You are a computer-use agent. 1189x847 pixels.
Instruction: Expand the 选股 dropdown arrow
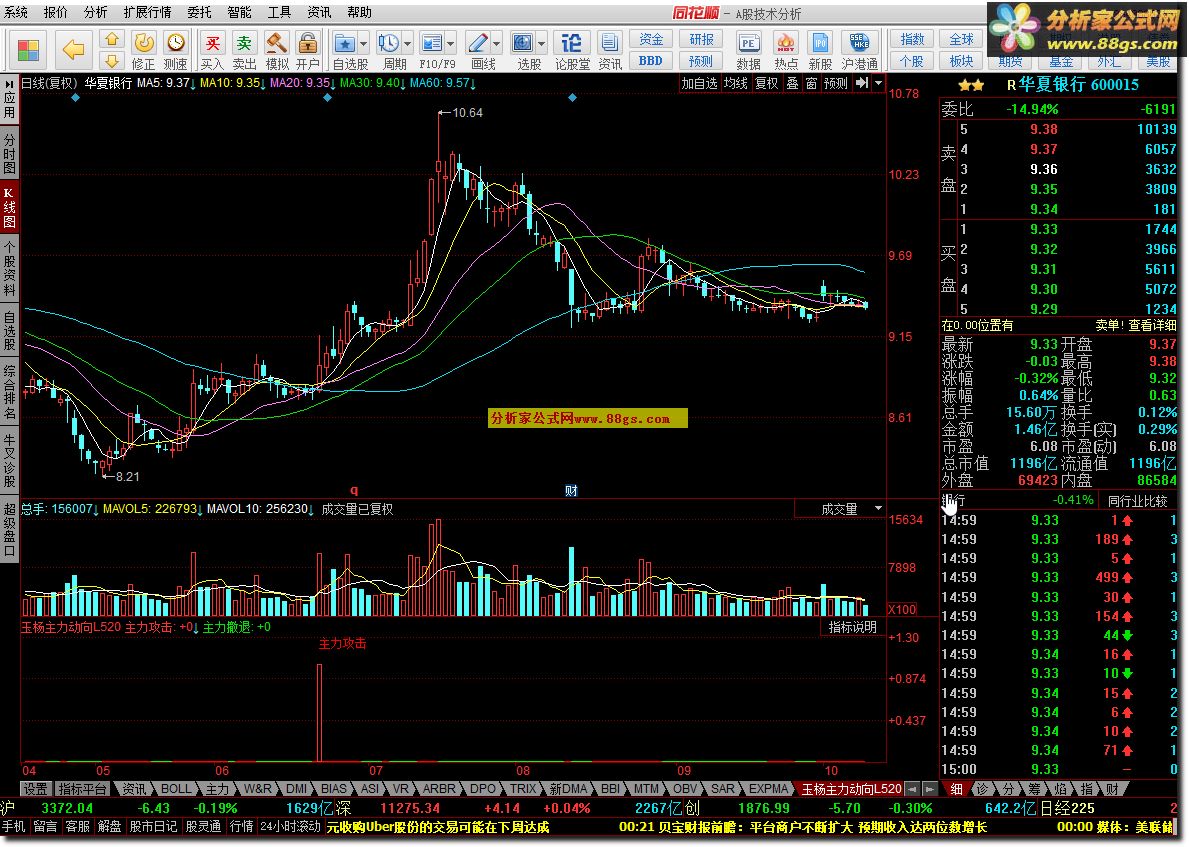[x=541, y=43]
